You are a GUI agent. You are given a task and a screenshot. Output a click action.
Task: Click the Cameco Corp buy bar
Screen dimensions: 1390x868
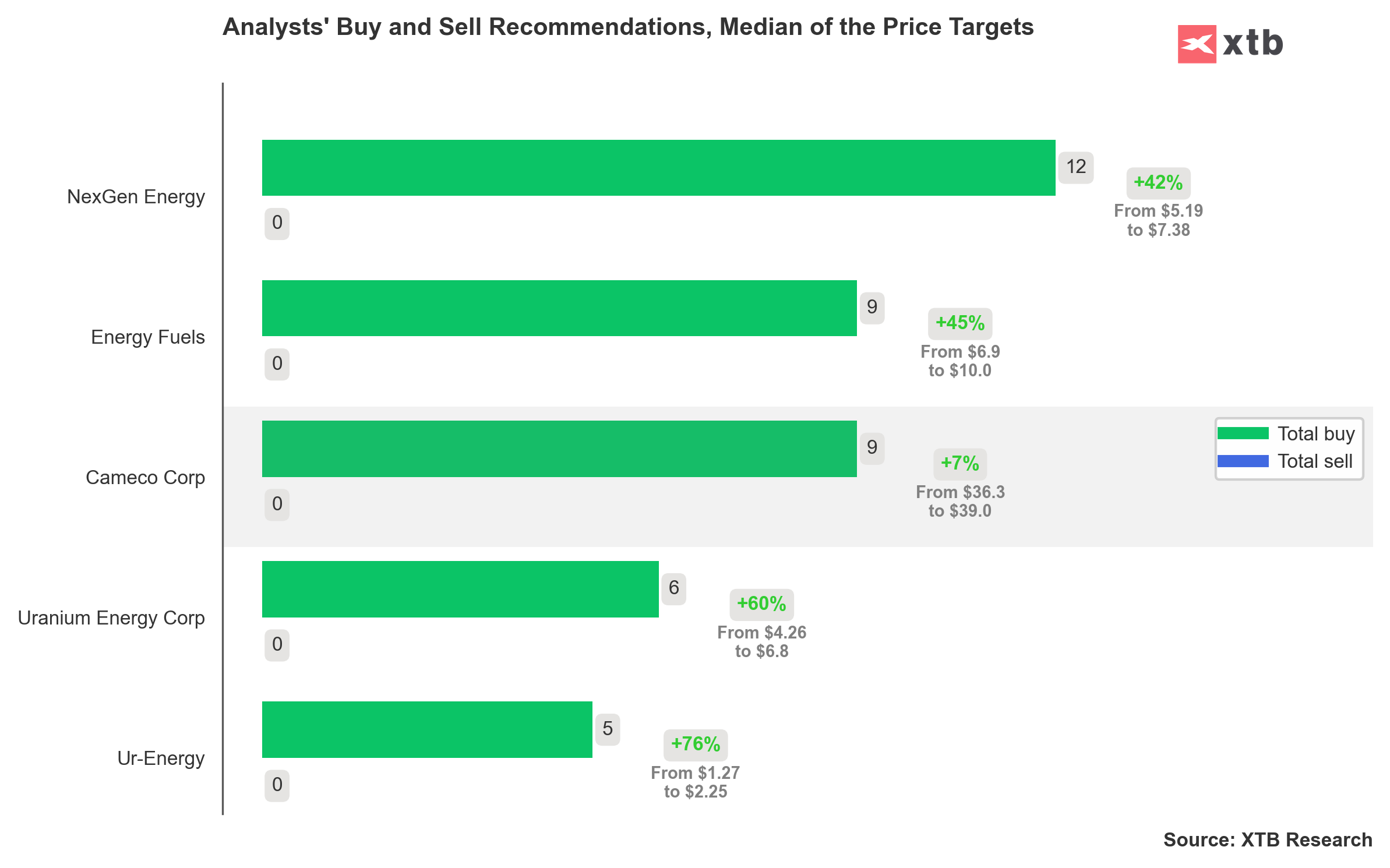[x=559, y=449]
